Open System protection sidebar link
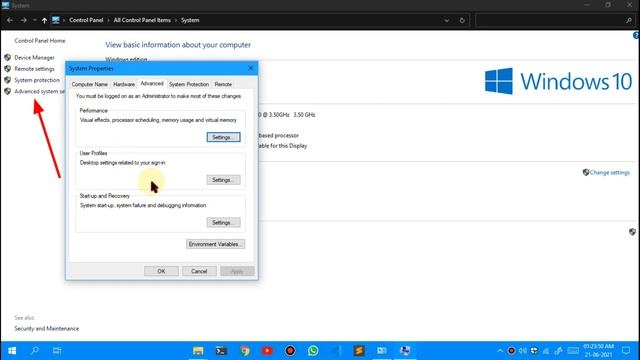The height and width of the screenshot is (360, 640). coord(37,80)
